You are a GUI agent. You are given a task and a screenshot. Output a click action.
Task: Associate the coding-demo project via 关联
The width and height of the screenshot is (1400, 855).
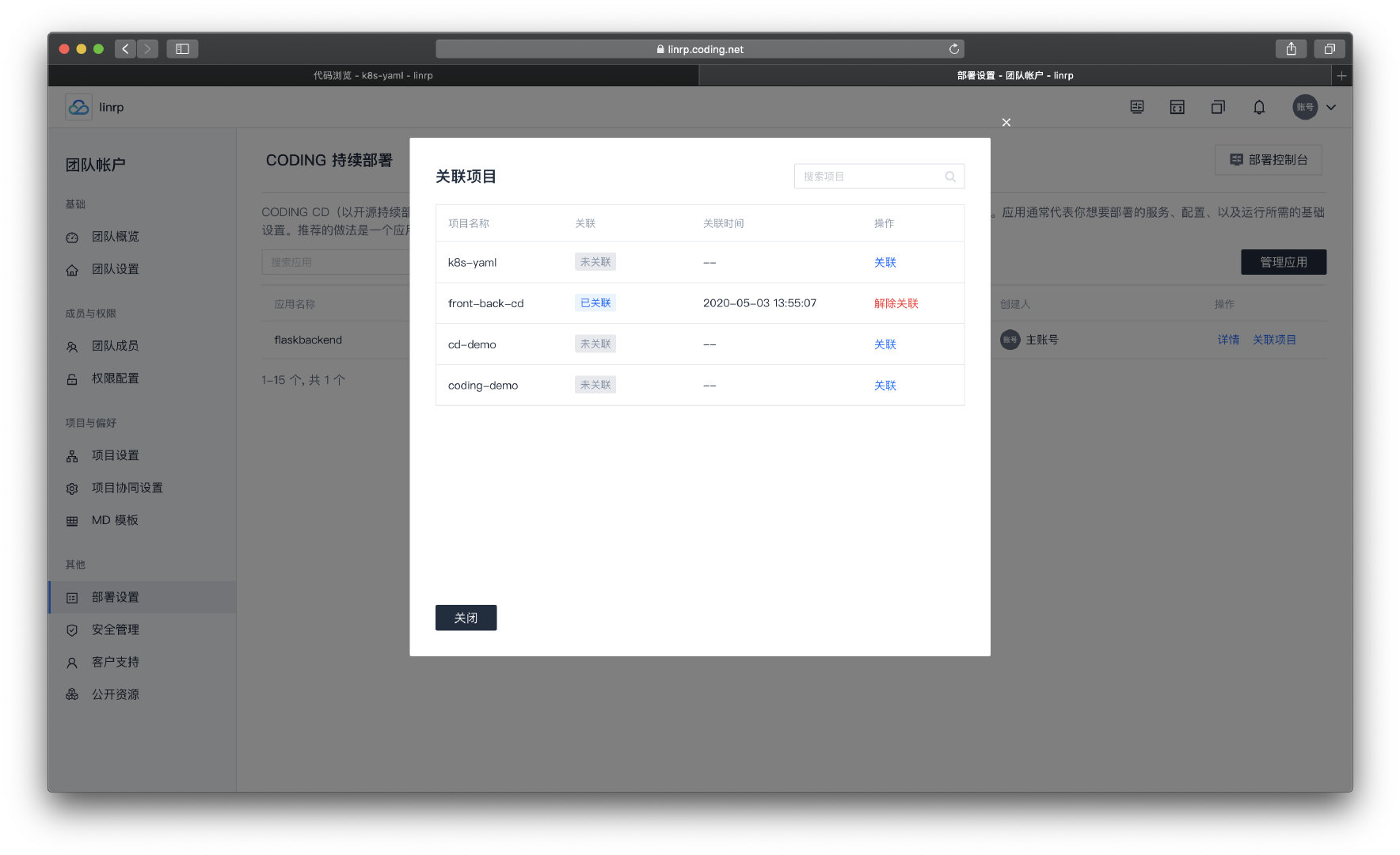click(885, 386)
